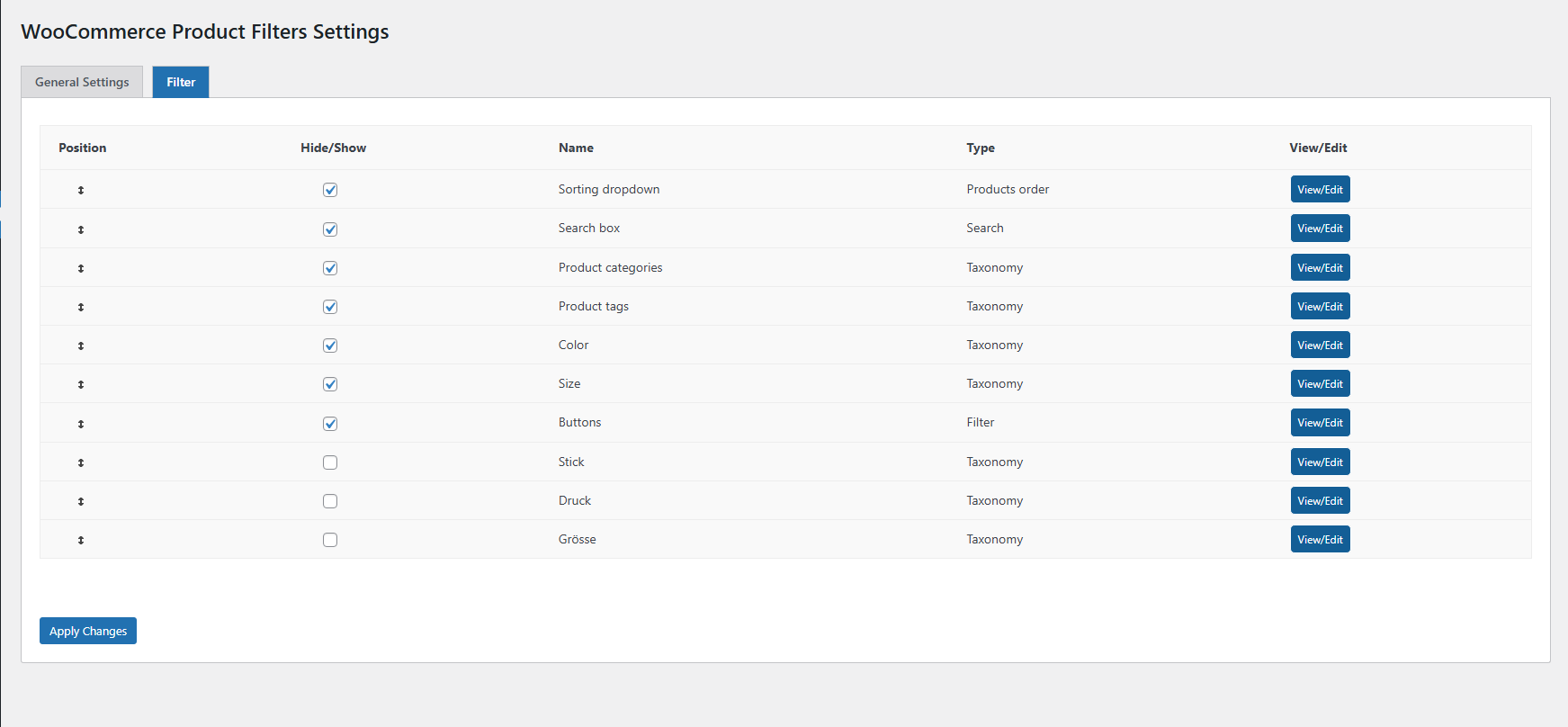Click the position handle for Grösse row
1568x727 pixels.
[x=81, y=540]
